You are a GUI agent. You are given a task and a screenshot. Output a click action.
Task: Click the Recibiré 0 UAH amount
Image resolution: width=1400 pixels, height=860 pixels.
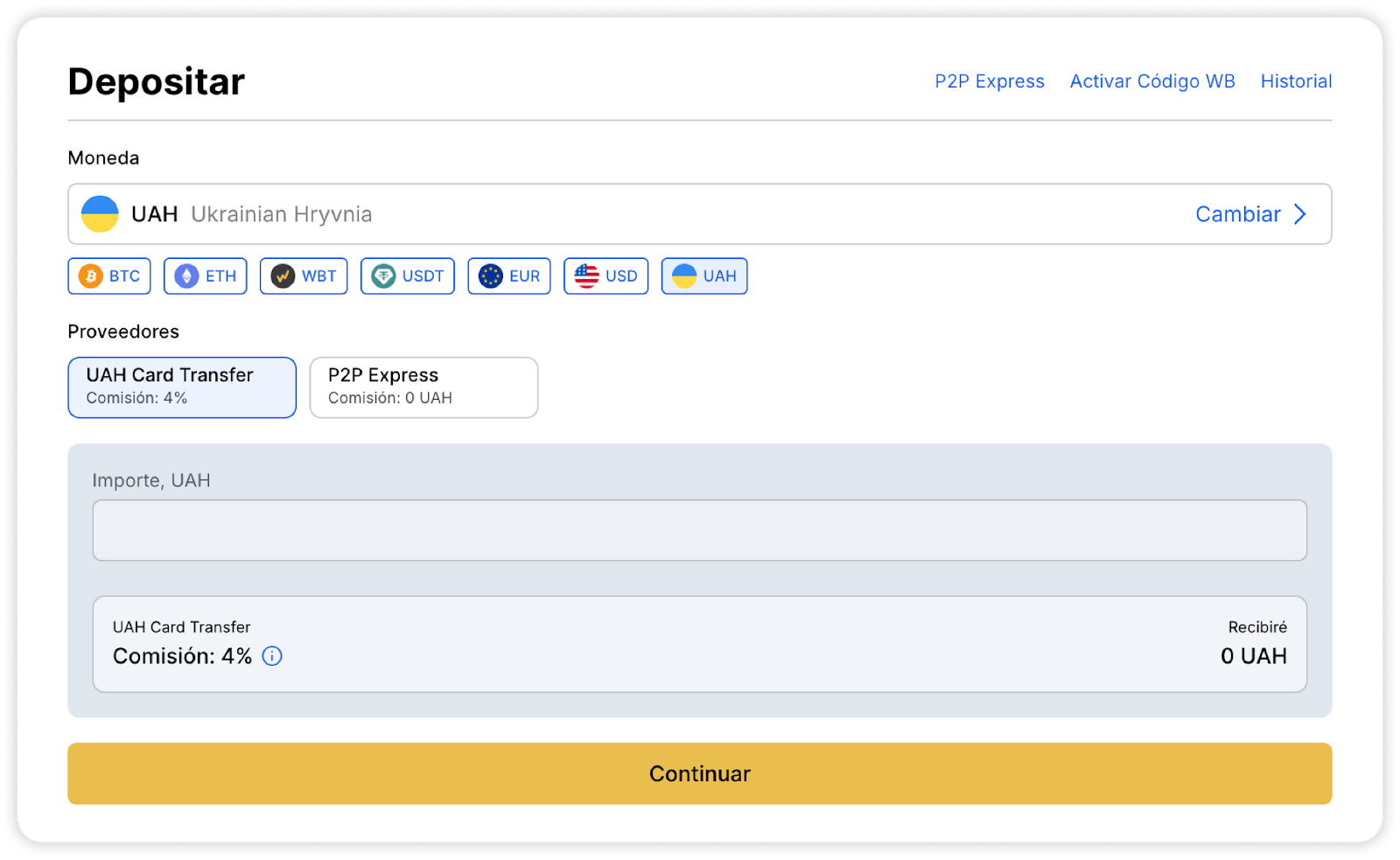pyautogui.click(x=1253, y=656)
